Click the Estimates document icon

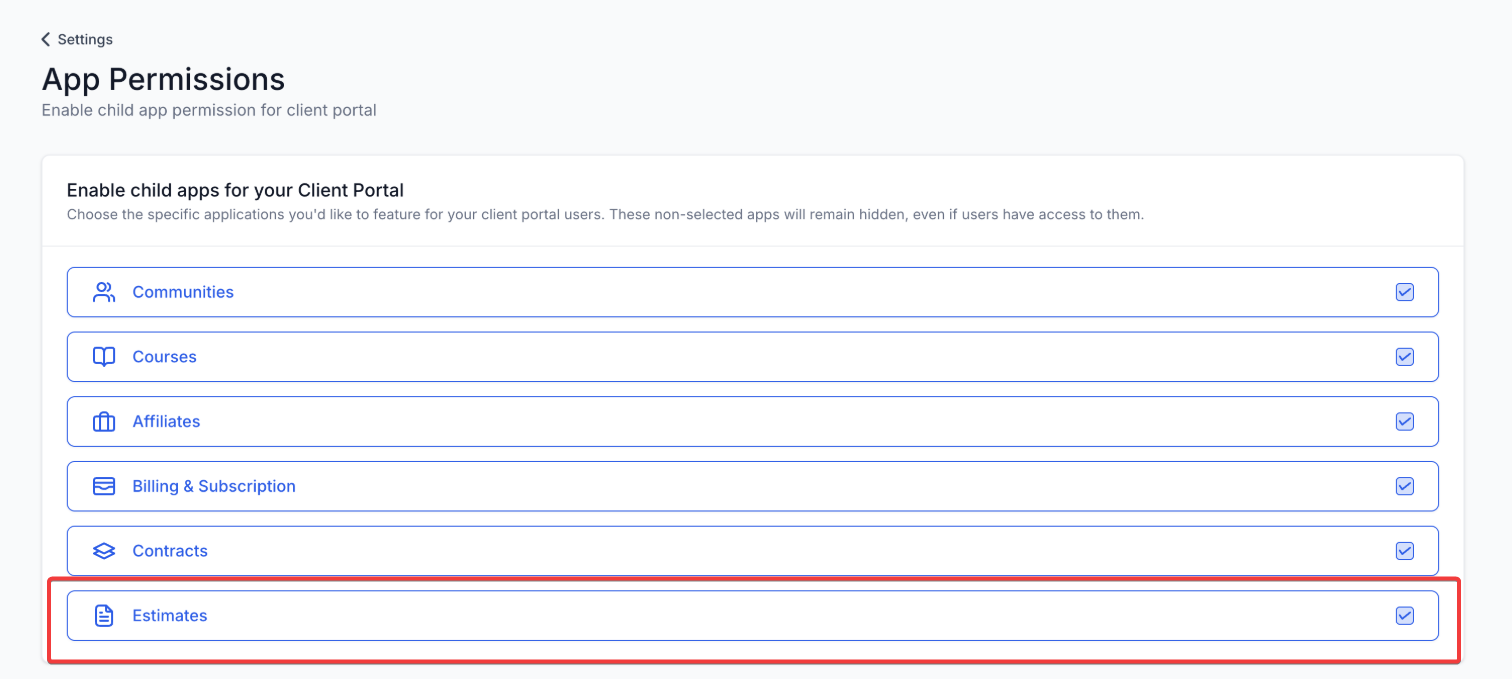pos(104,616)
